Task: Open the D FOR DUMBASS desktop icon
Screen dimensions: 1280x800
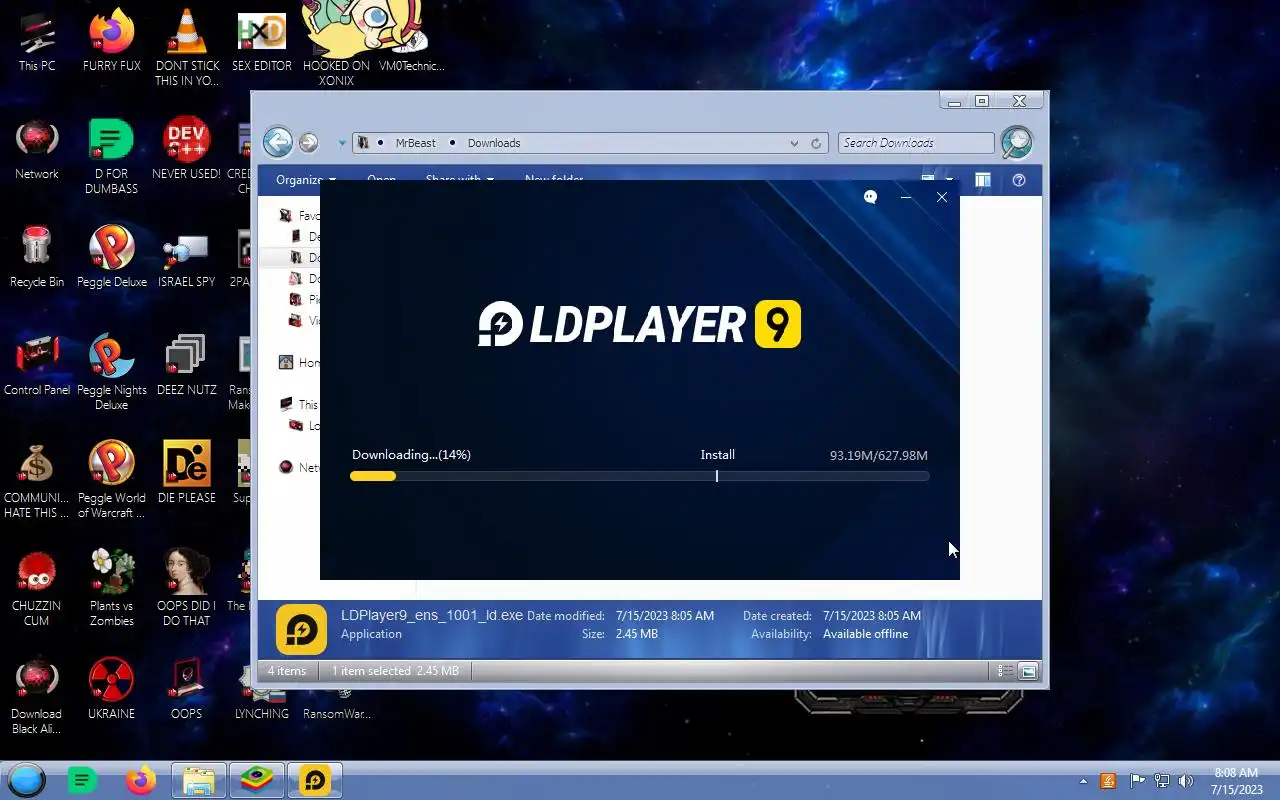Action: click(x=112, y=156)
